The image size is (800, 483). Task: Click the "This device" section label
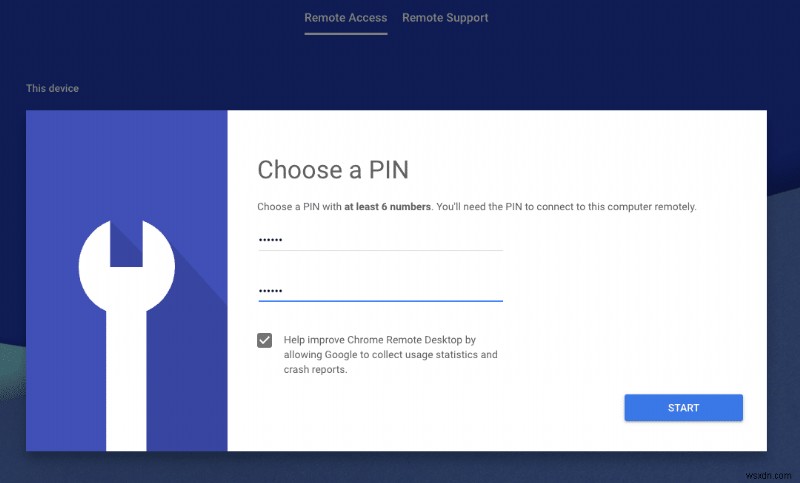[52, 89]
